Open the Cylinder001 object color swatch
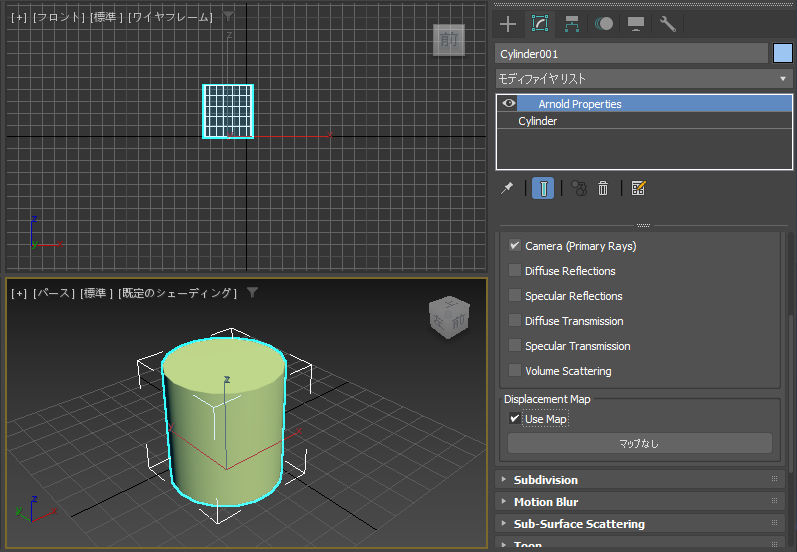The image size is (797, 552). coord(783,53)
